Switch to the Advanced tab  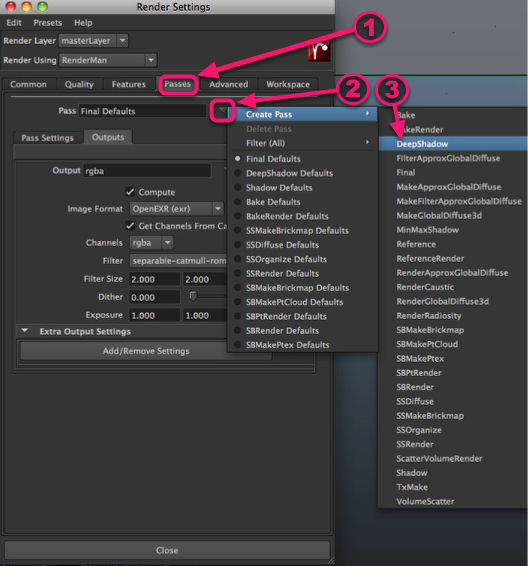click(228, 84)
